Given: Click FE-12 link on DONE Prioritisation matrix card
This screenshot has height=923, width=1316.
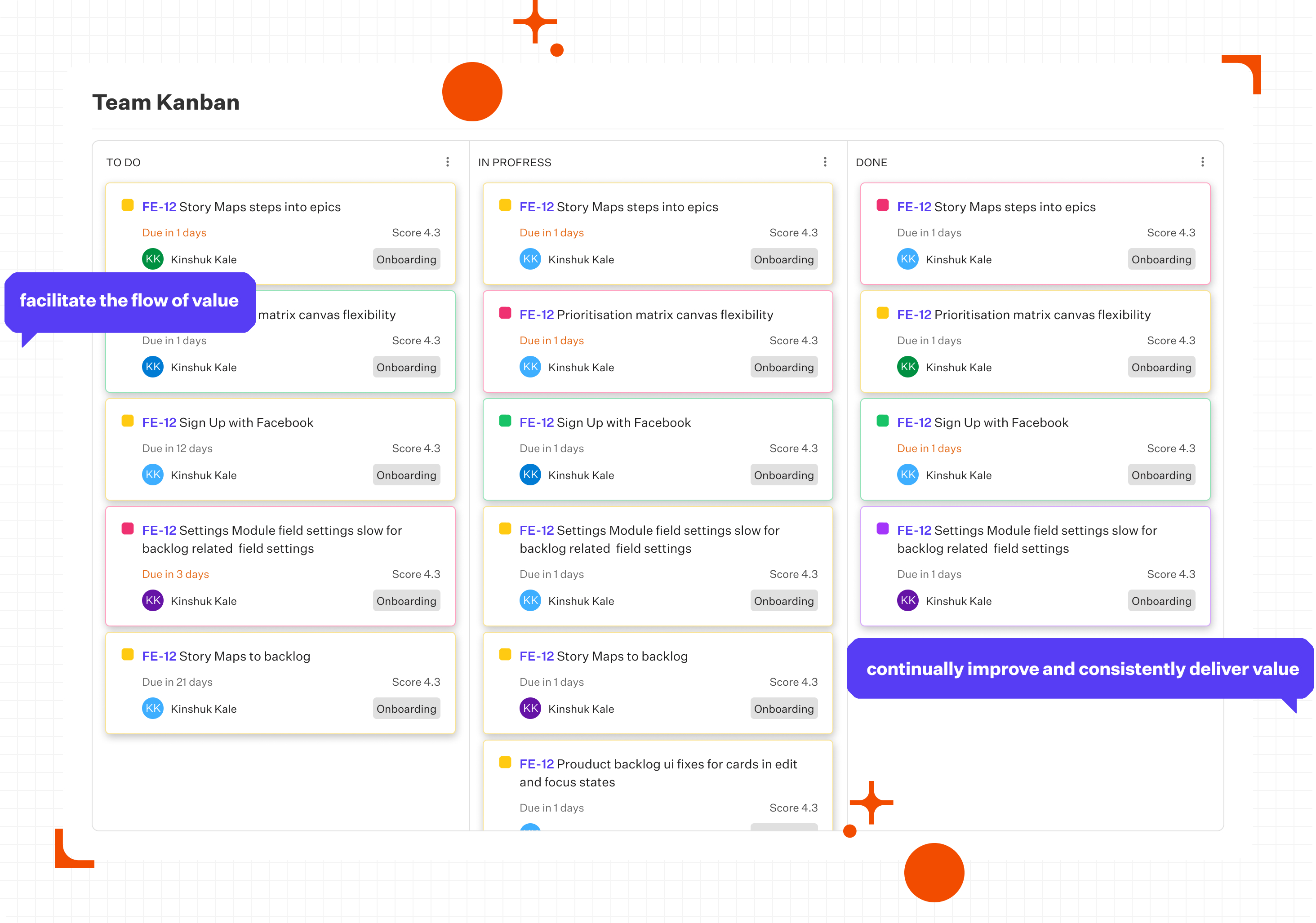Looking at the screenshot, I should pos(914,315).
